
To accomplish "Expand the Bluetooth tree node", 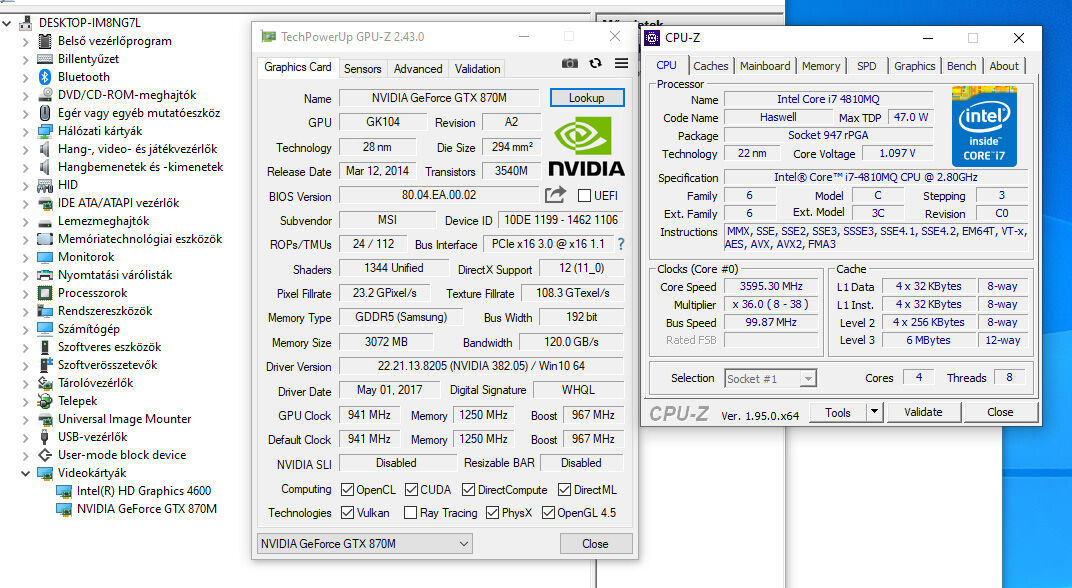I will tap(25, 77).
